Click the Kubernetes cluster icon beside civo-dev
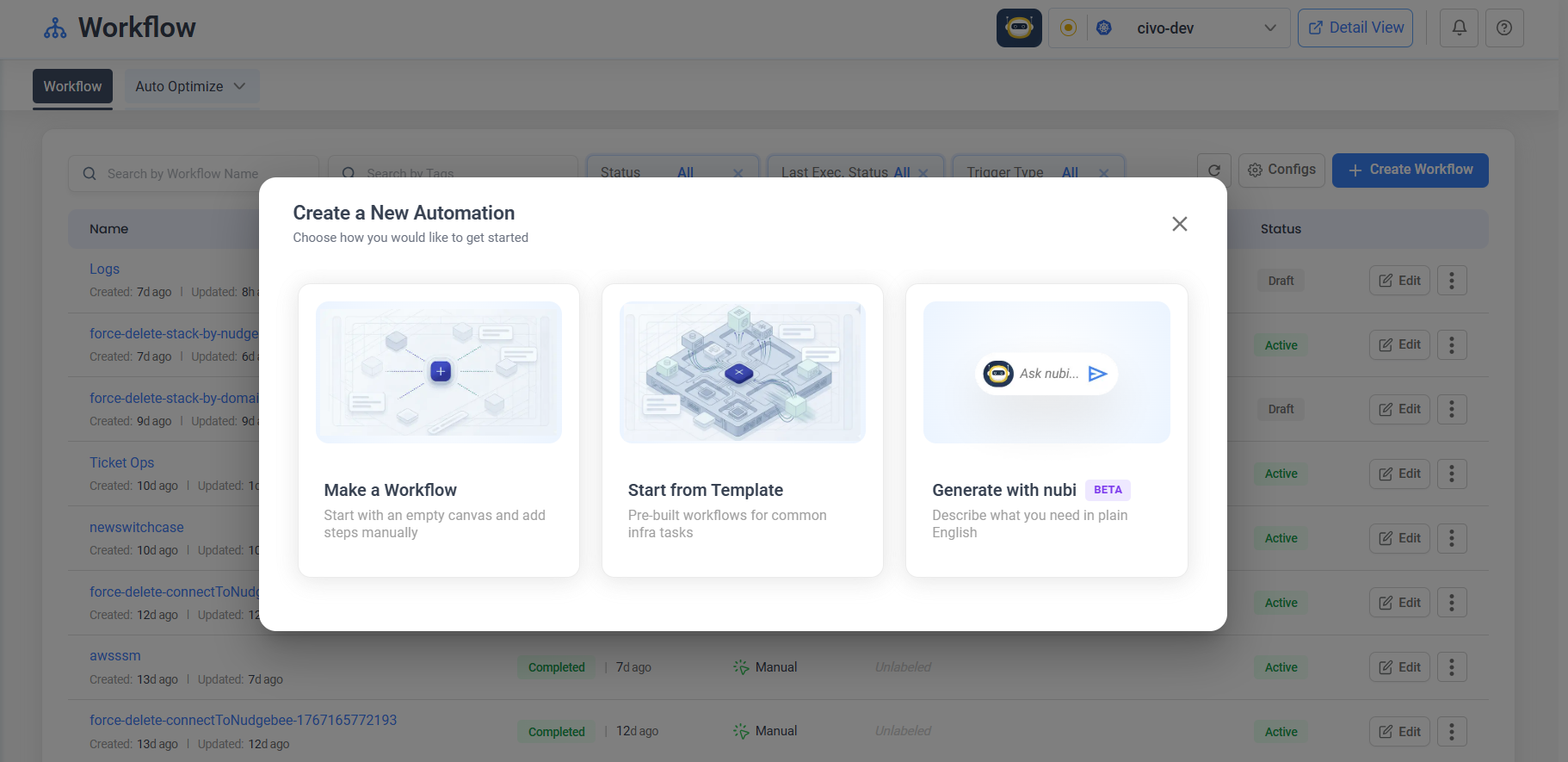 pos(1104,28)
